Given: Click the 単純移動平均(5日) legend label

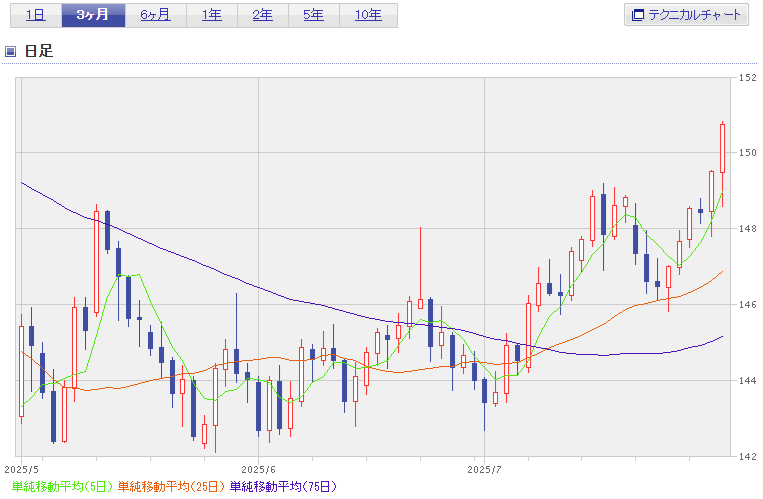Looking at the screenshot, I should pyautogui.click(x=62, y=486).
